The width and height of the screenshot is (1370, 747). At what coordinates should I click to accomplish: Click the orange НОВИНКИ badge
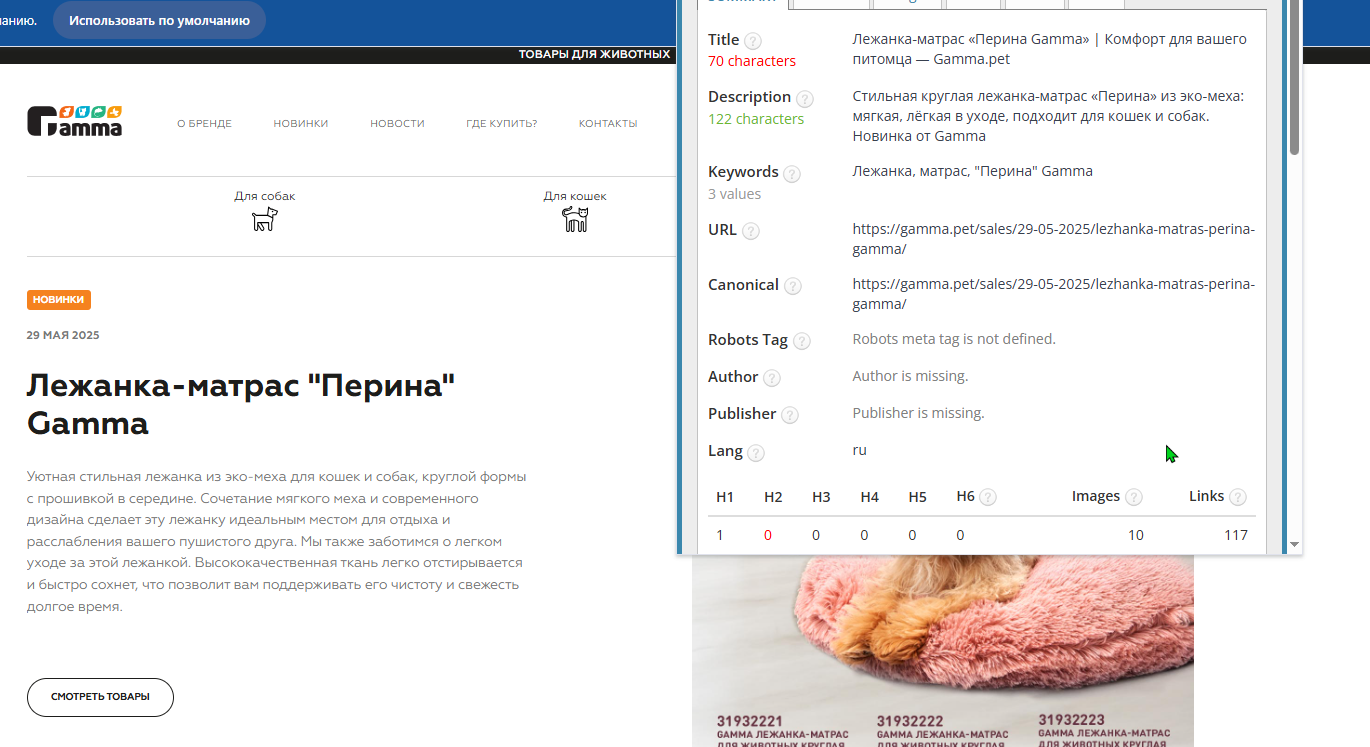tap(59, 300)
